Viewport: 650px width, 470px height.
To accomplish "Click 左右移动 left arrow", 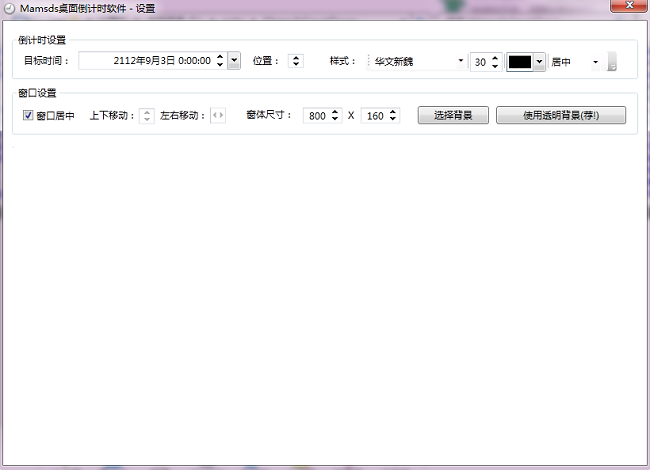I will pyautogui.click(x=215, y=115).
